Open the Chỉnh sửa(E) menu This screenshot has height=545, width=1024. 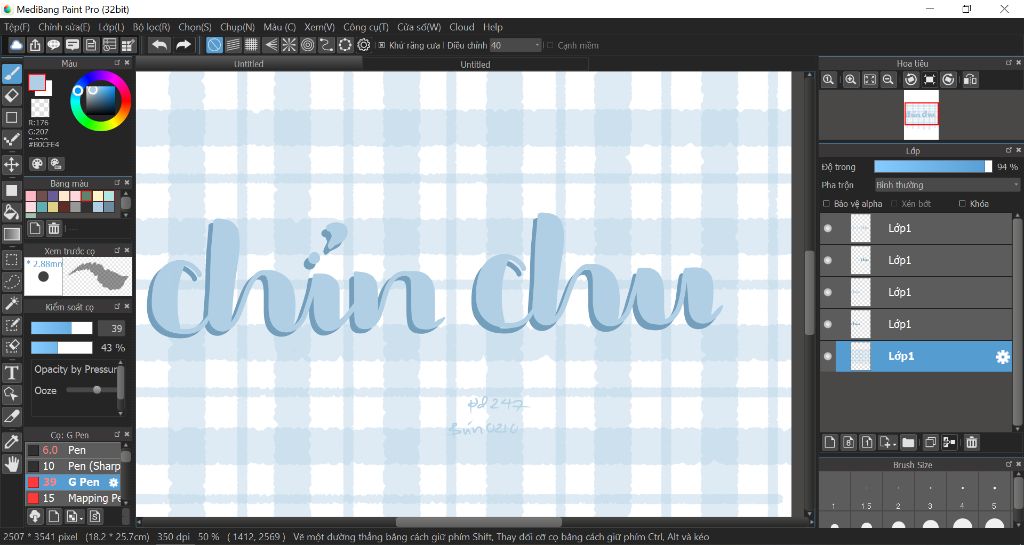64,27
